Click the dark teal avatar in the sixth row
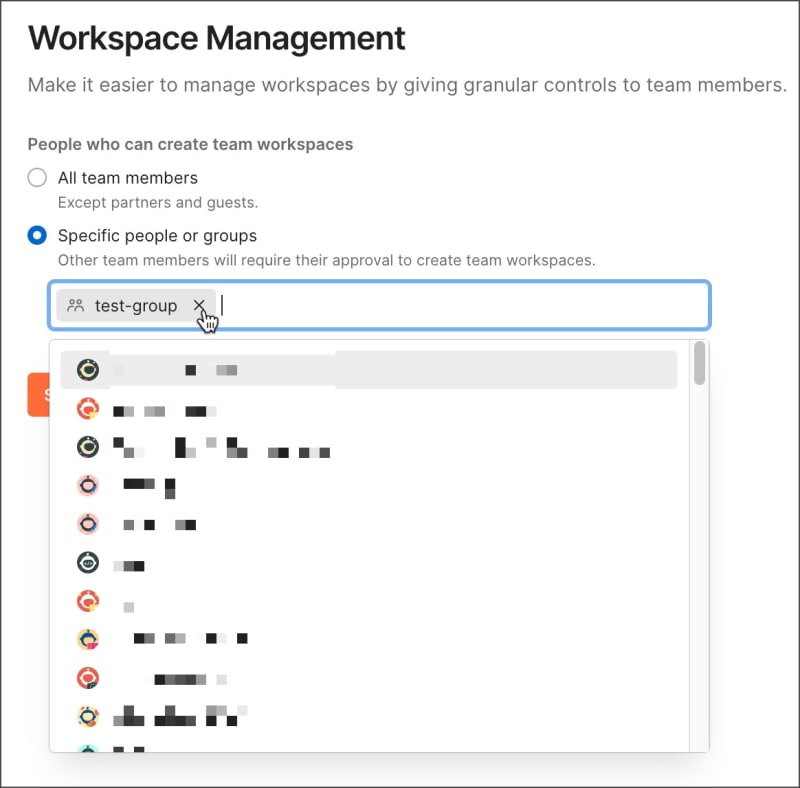 click(x=89, y=562)
